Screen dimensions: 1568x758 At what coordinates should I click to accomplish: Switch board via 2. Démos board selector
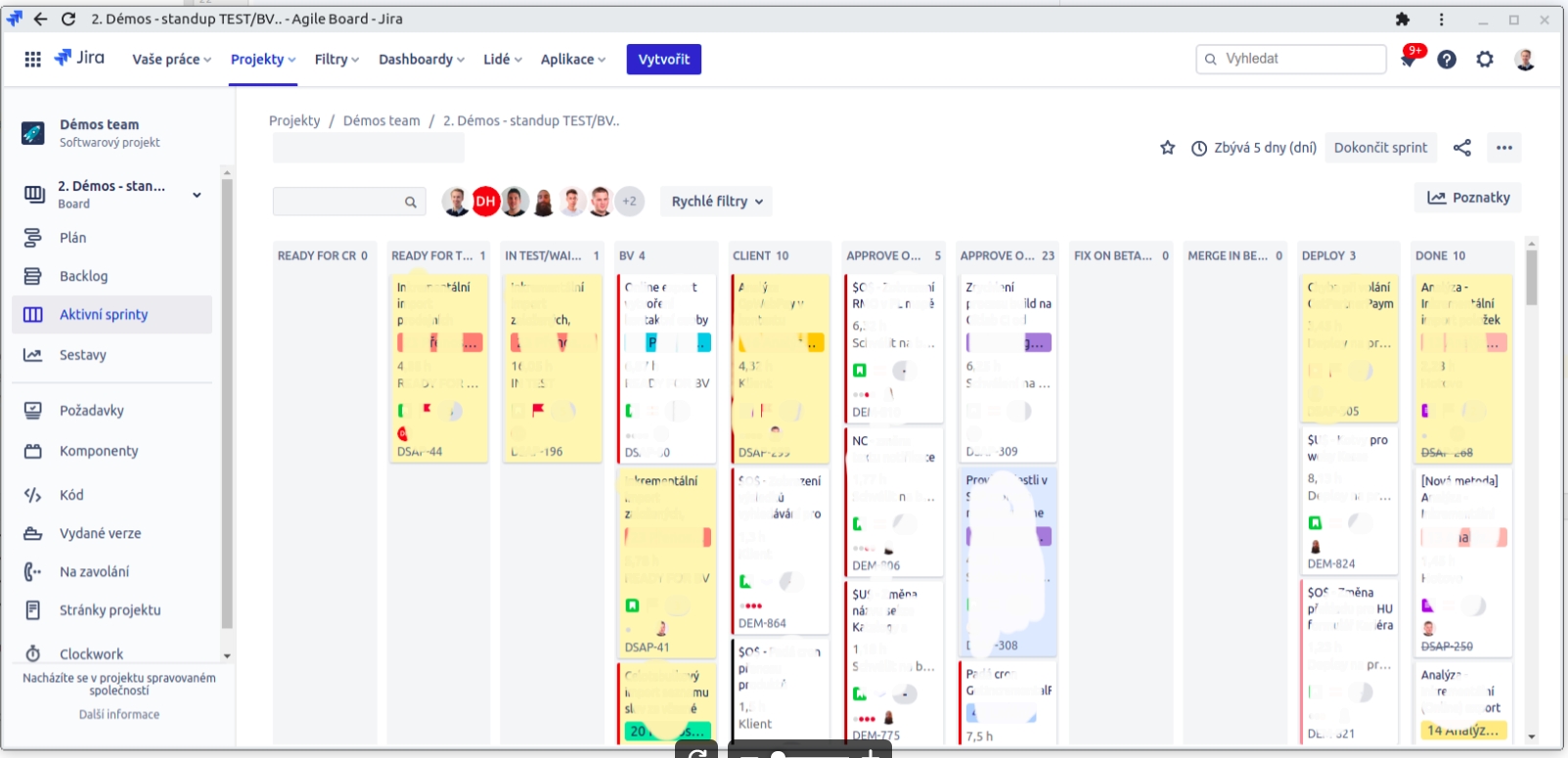click(x=112, y=194)
